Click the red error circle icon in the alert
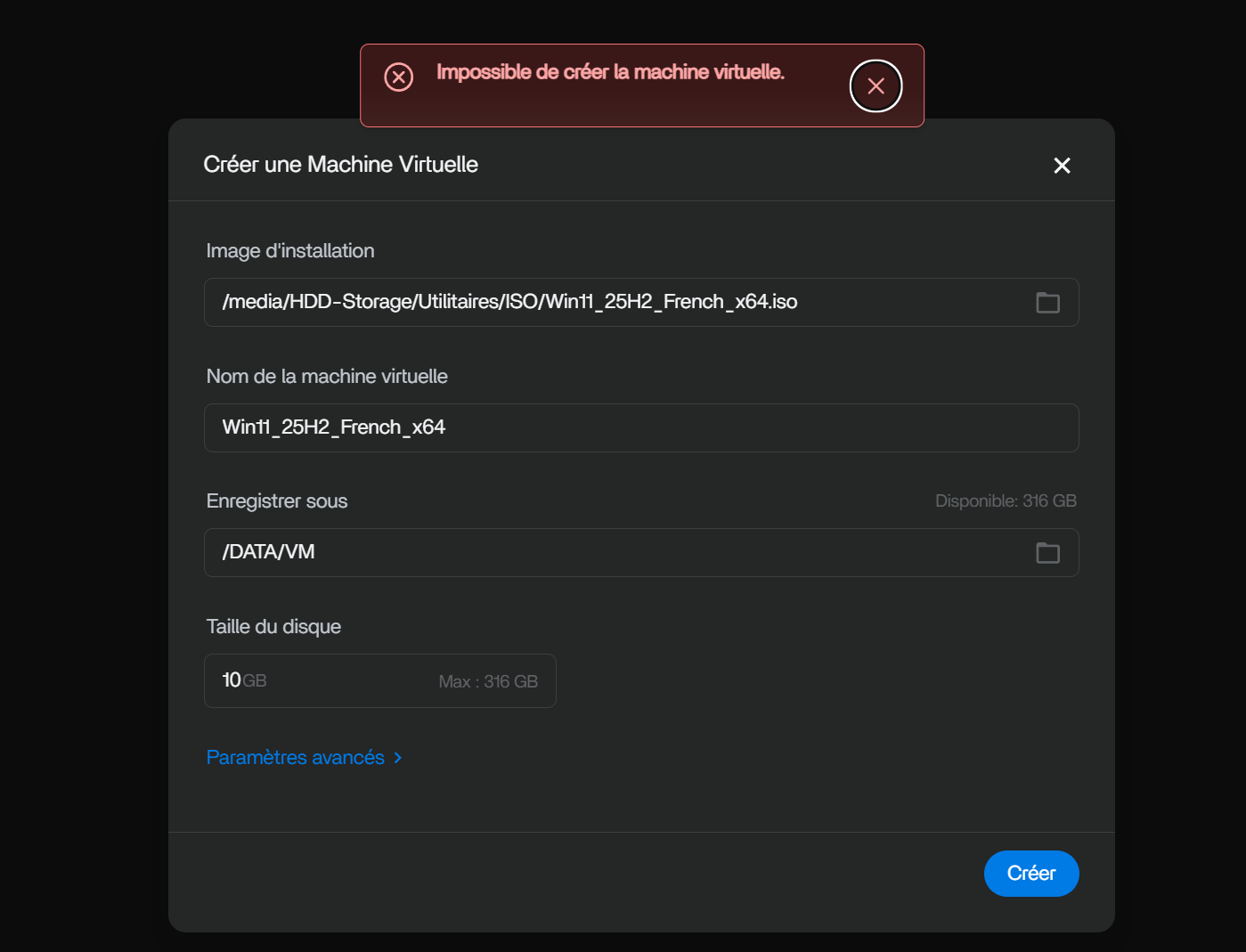Image resolution: width=1246 pixels, height=952 pixels. point(398,77)
